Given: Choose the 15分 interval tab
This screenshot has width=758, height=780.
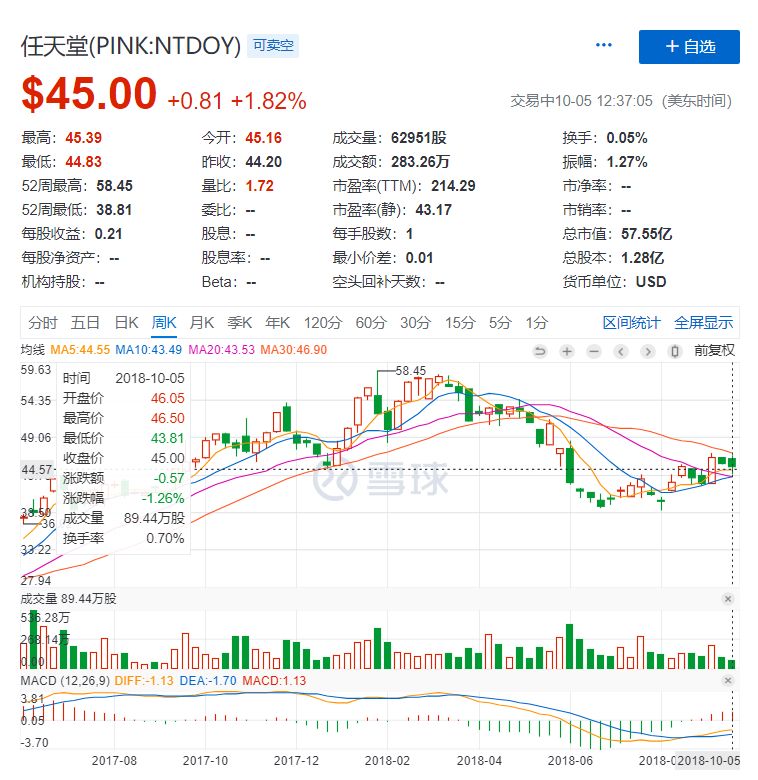Looking at the screenshot, I should point(460,323).
